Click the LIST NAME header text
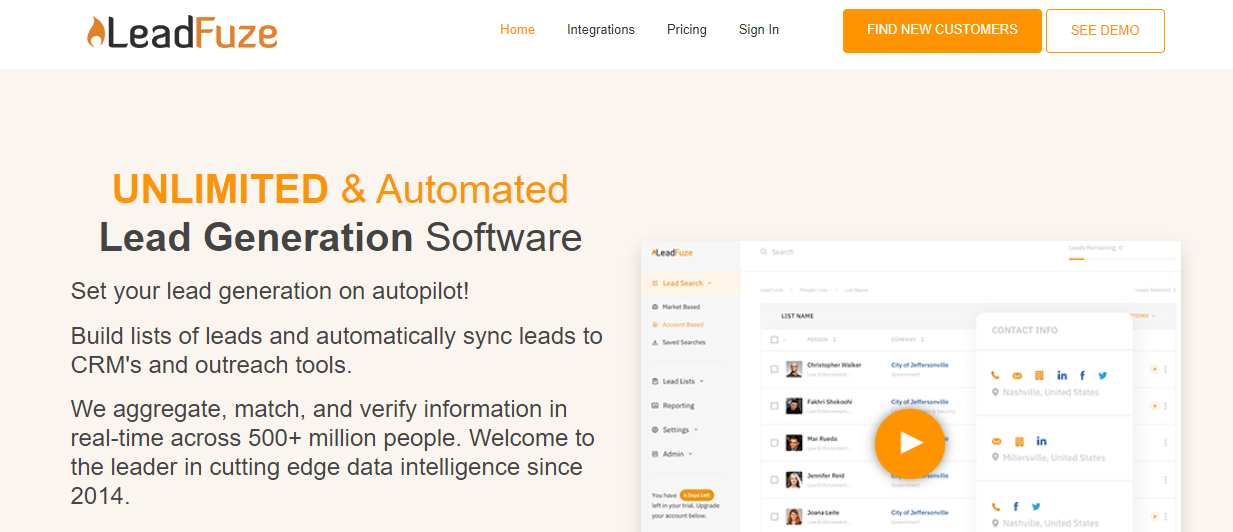 tap(797, 316)
